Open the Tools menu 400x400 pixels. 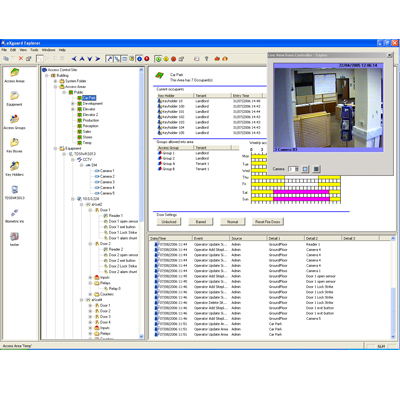click(34, 50)
